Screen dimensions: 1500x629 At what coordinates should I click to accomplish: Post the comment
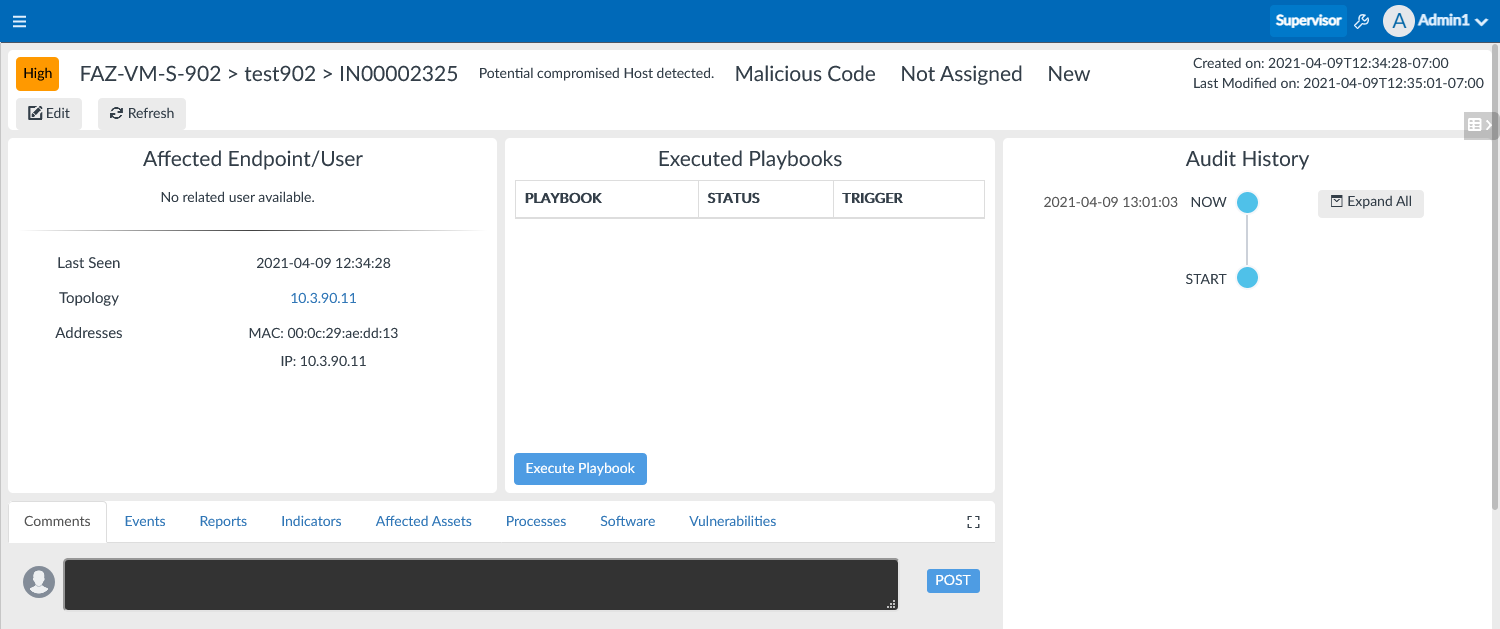(x=953, y=581)
